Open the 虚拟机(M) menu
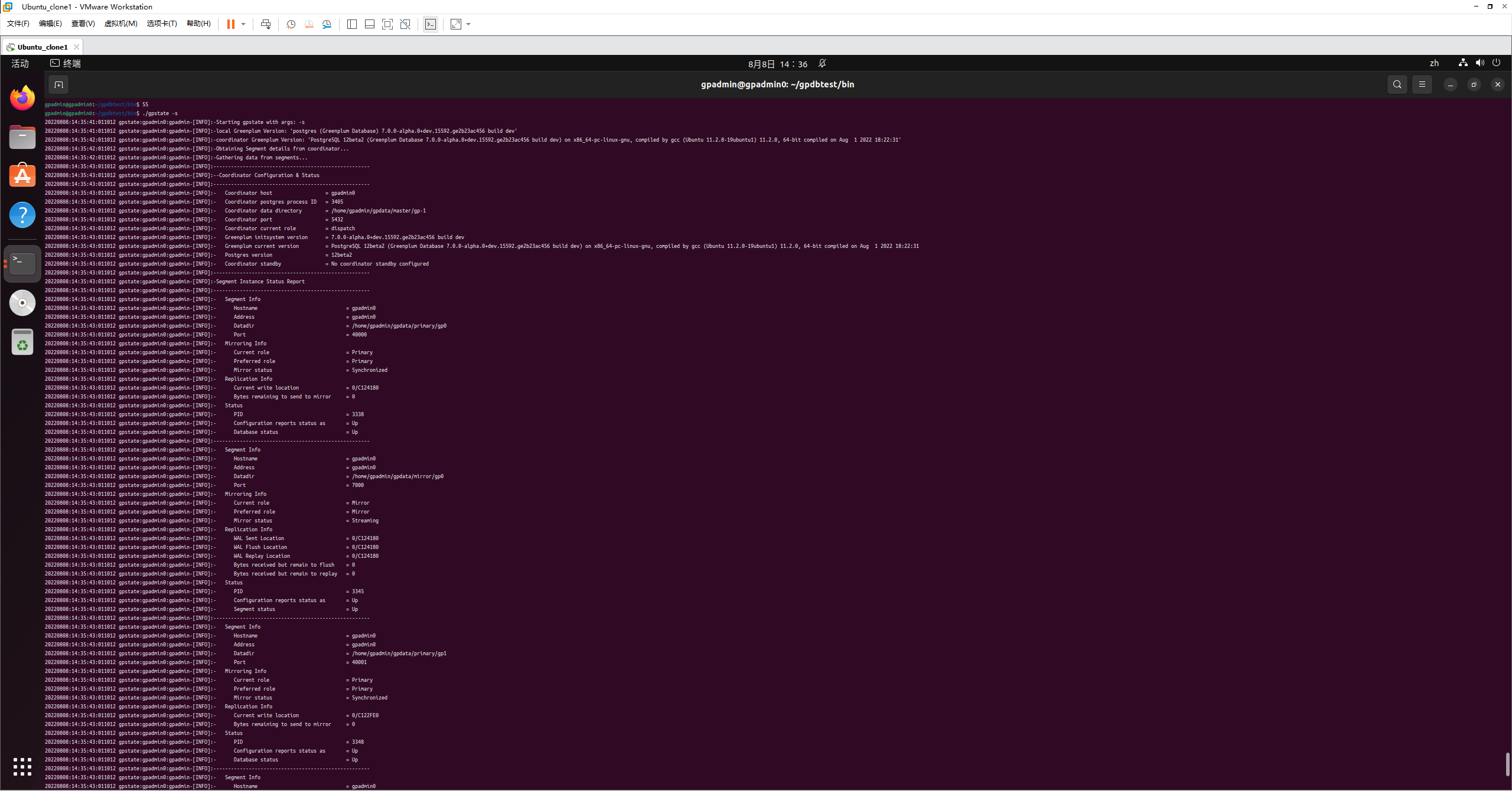1512x791 pixels. [x=120, y=24]
